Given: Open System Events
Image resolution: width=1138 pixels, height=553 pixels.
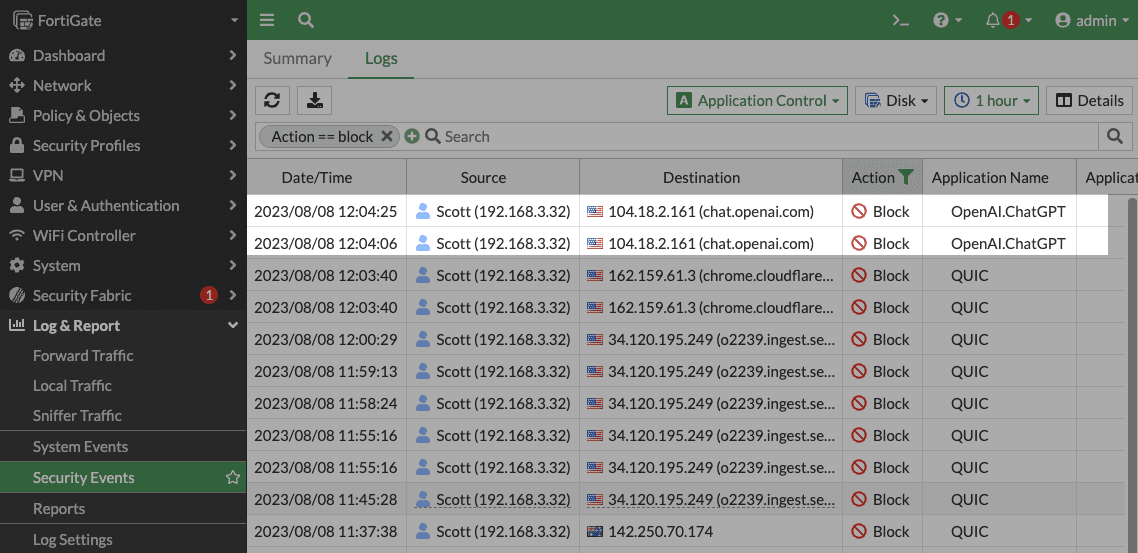Looking at the screenshot, I should tap(80, 446).
